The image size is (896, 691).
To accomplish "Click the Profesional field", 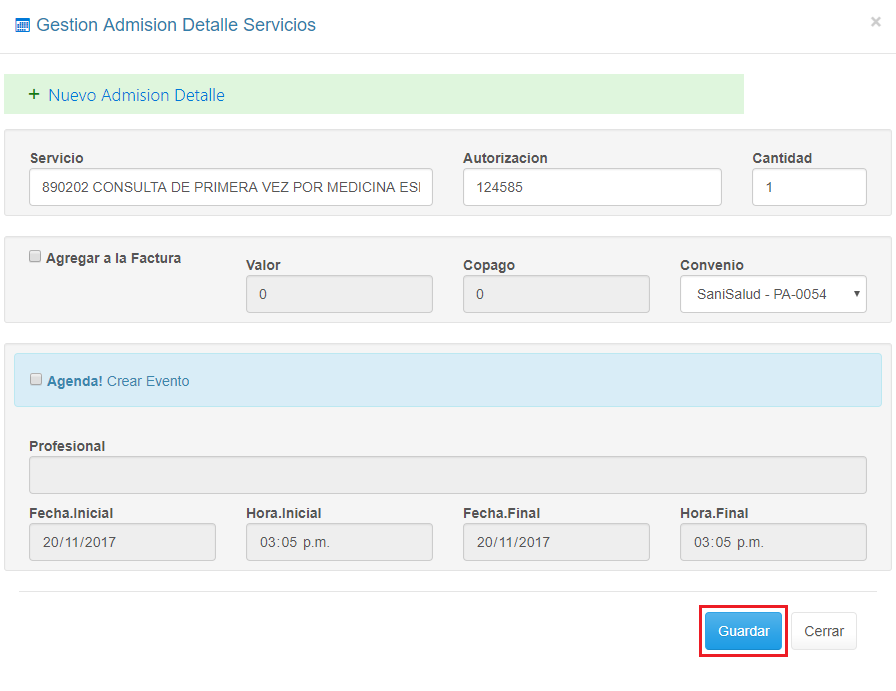I will click(x=448, y=475).
